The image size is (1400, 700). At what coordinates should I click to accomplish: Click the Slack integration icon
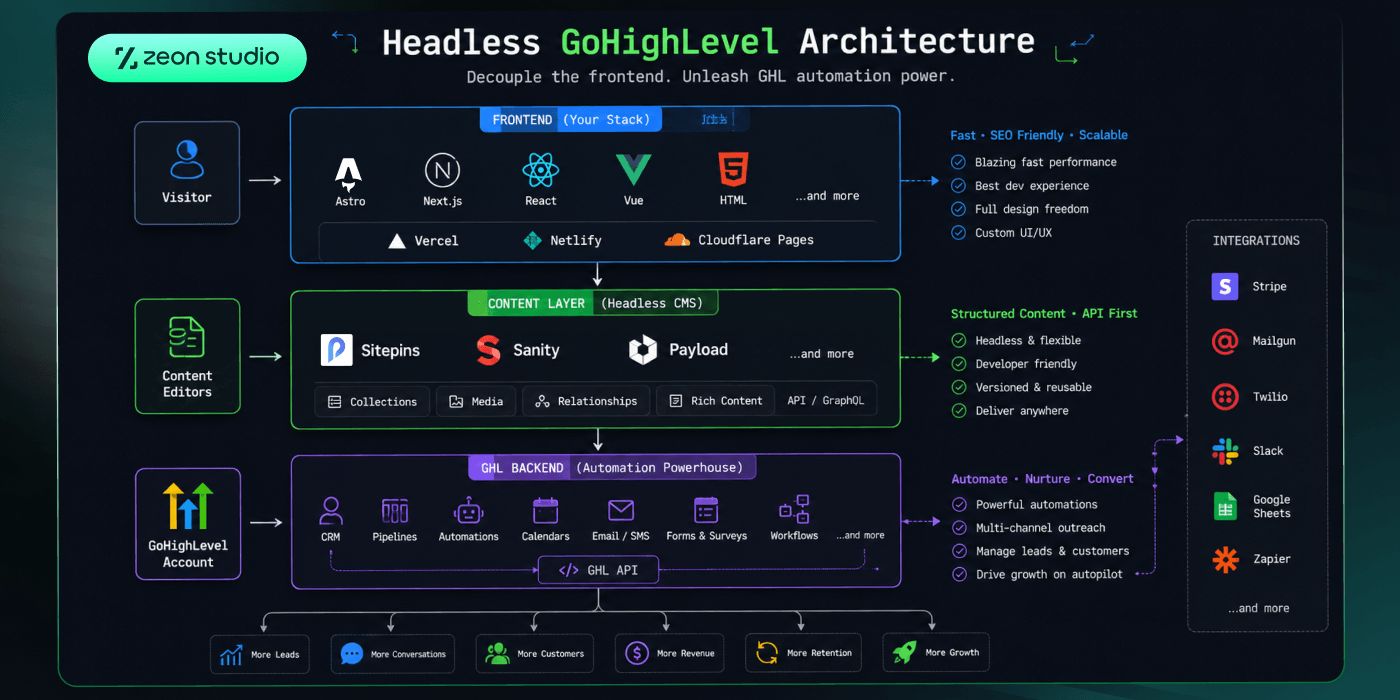1225,451
